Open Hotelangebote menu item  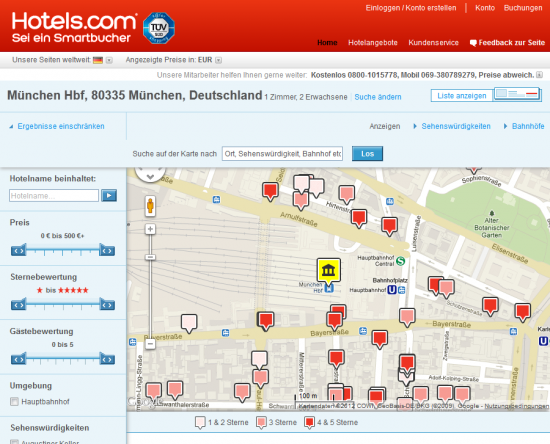pyautogui.click(x=373, y=43)
